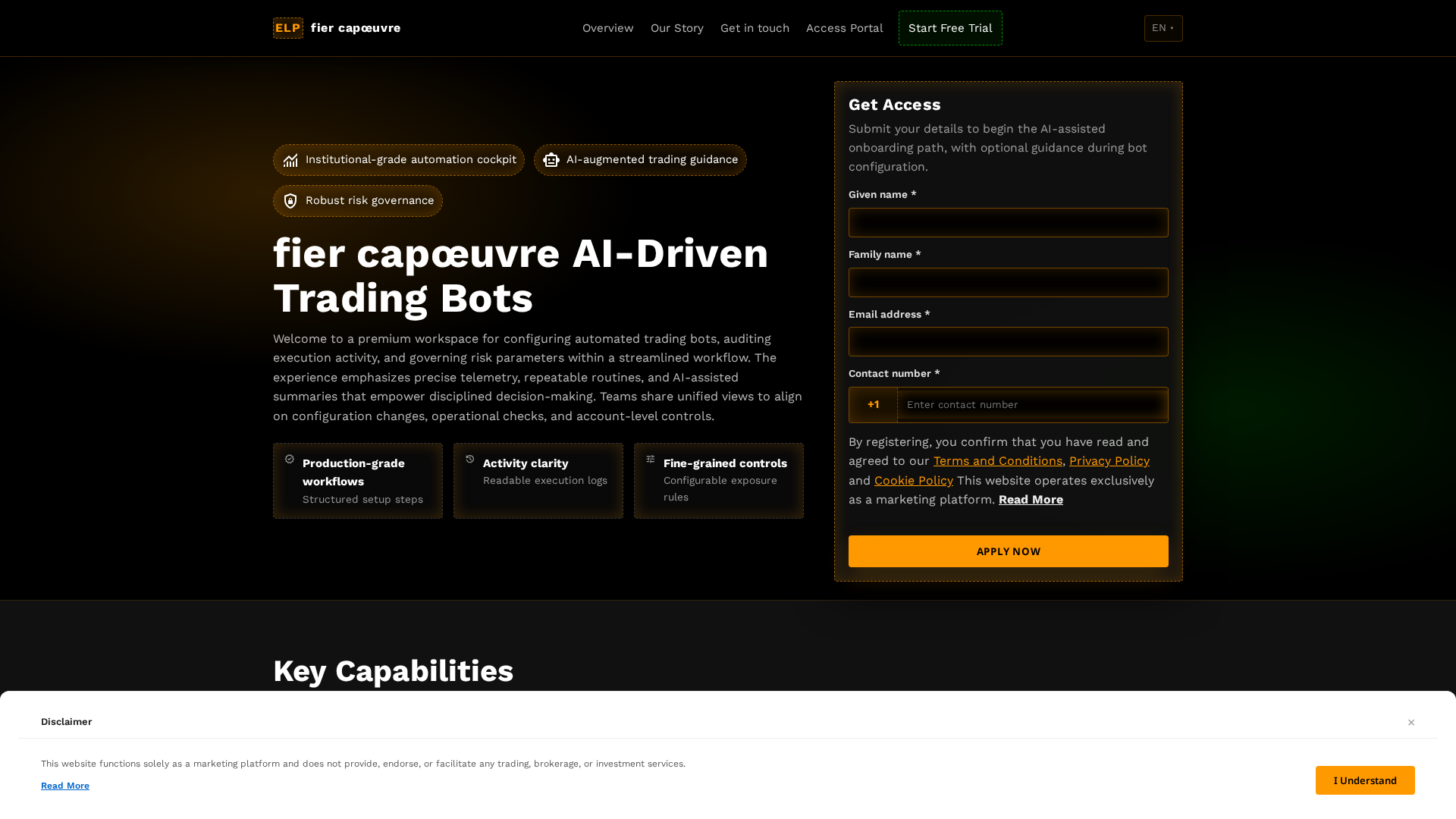This screenshot has height=819, width=1456.
Task: Click Read More in the Disclaimer banner
Action: pyautogui.click(x=65, y=786)
